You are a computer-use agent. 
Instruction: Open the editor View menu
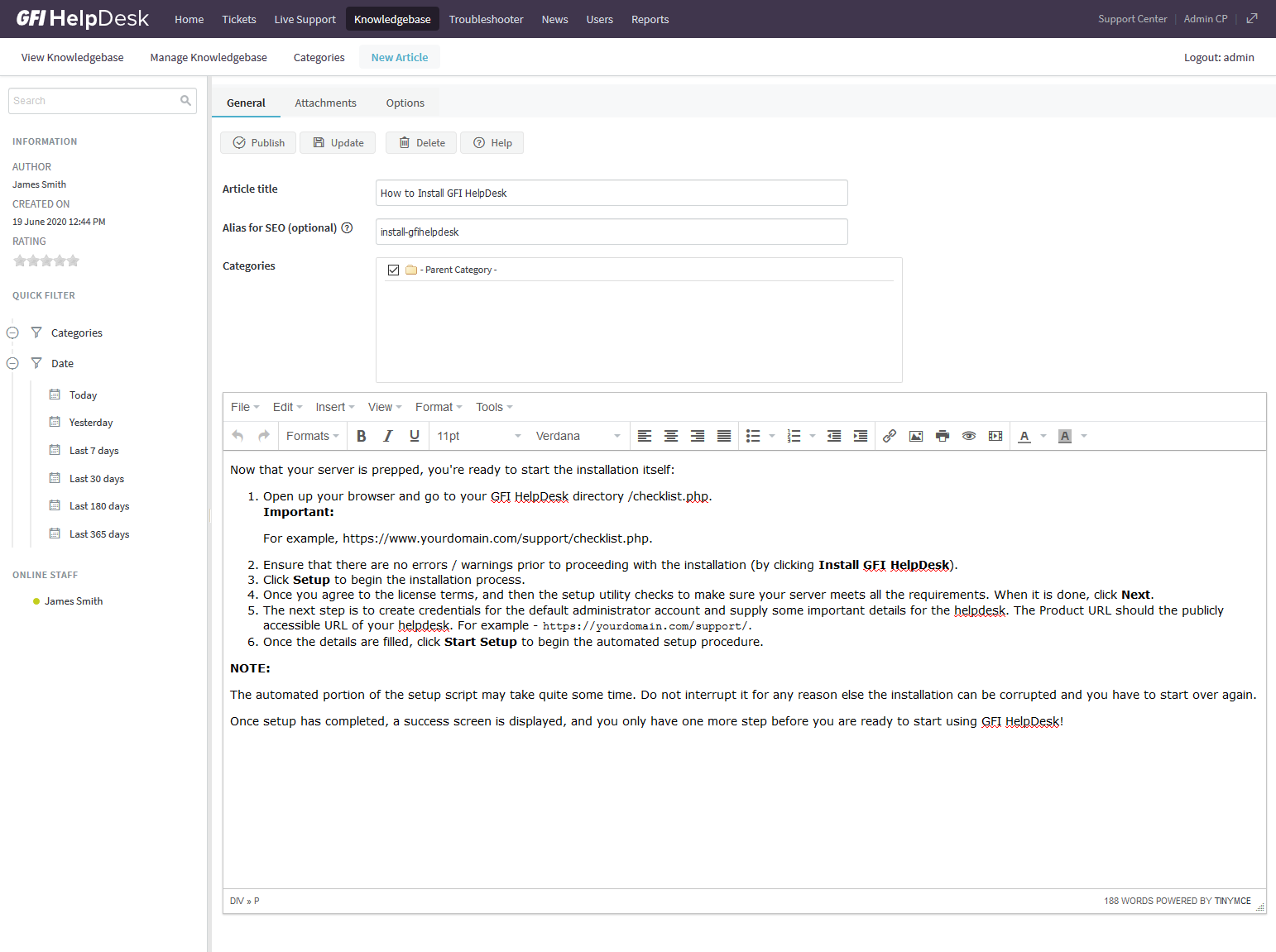coord(385,407)
